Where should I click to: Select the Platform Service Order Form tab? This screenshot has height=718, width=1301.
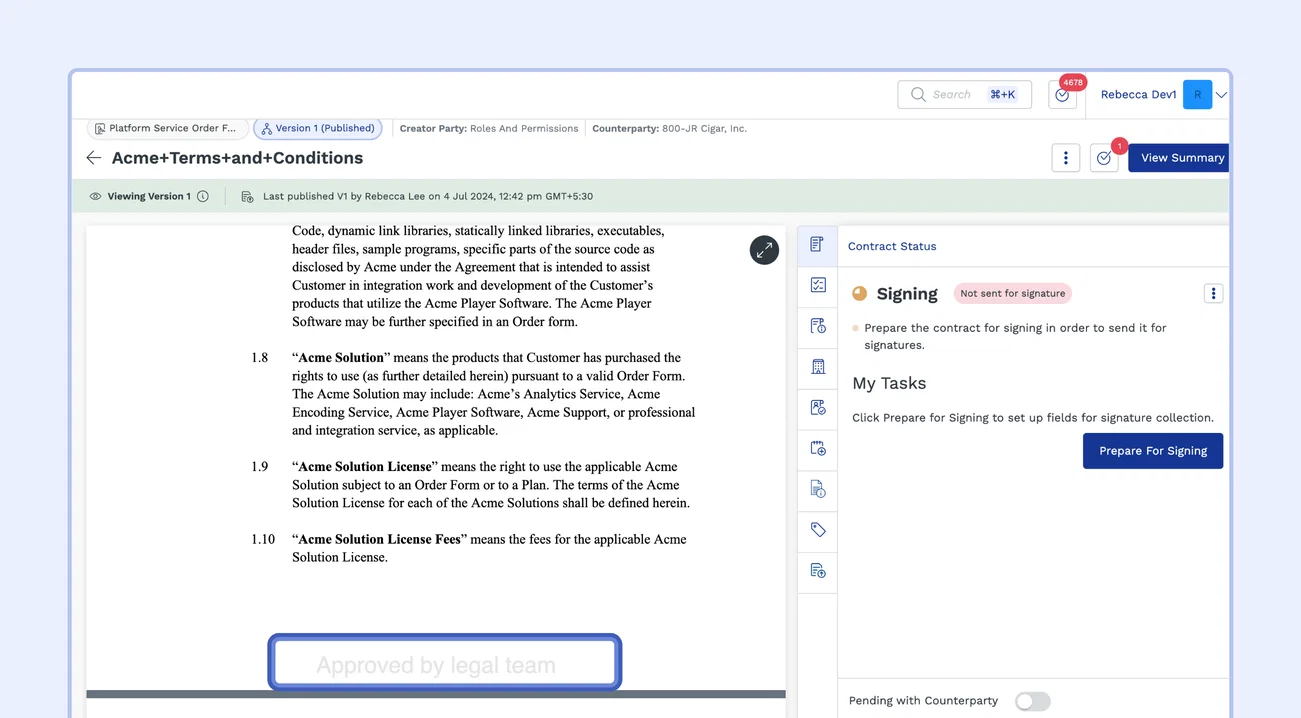coord(166,129)
